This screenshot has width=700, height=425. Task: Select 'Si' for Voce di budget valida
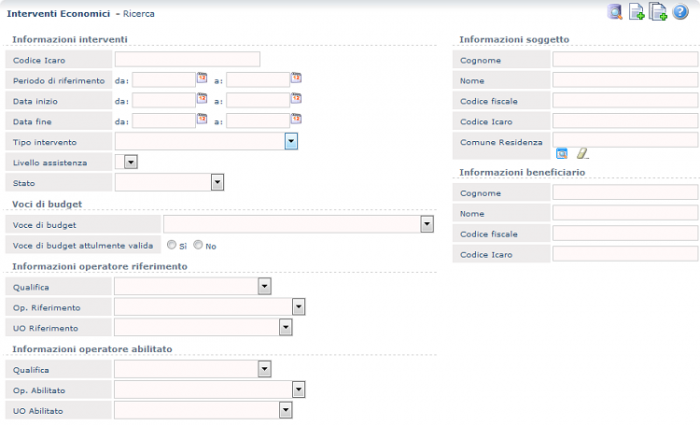click(x=172, y=244)
